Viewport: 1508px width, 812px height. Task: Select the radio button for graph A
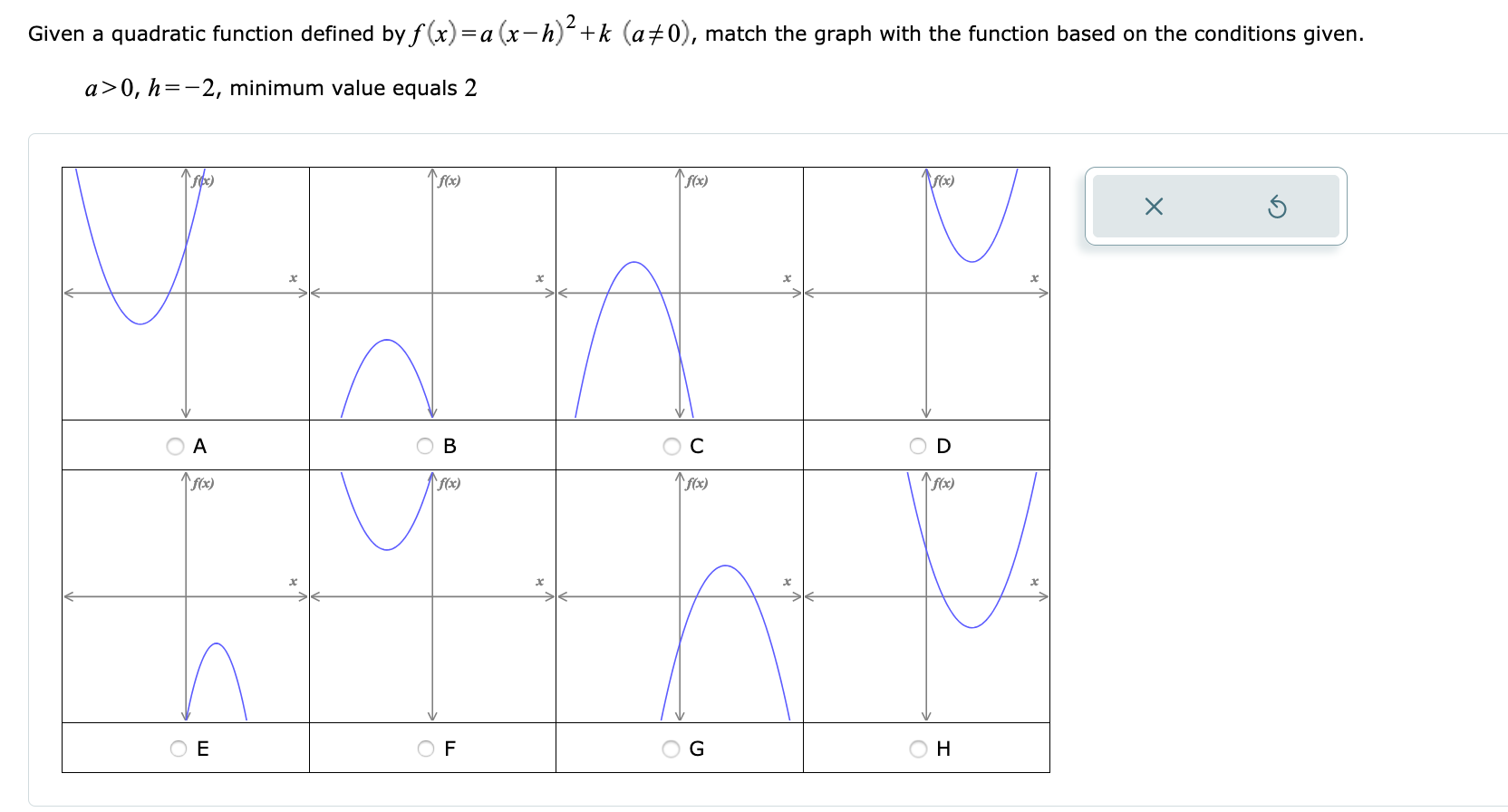point(176,445)
